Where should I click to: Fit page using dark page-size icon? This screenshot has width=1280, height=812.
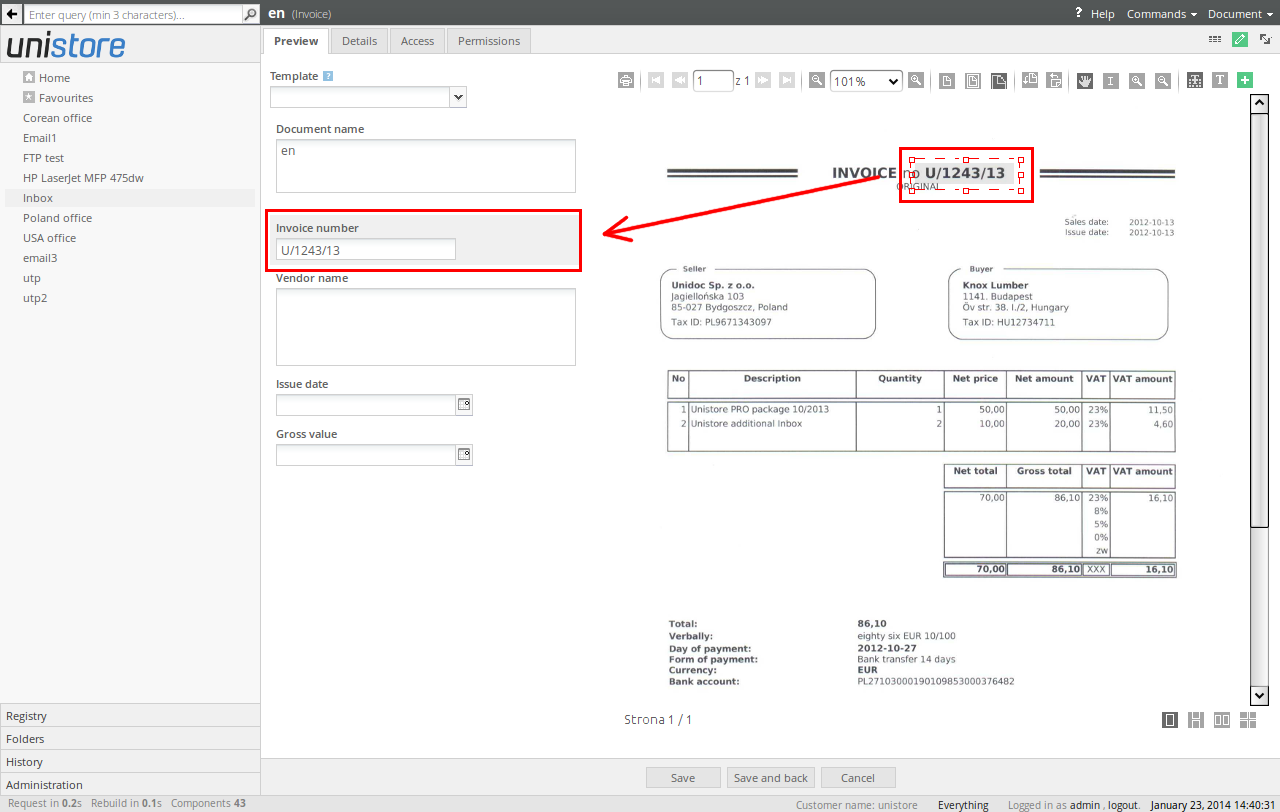point(999,81)
